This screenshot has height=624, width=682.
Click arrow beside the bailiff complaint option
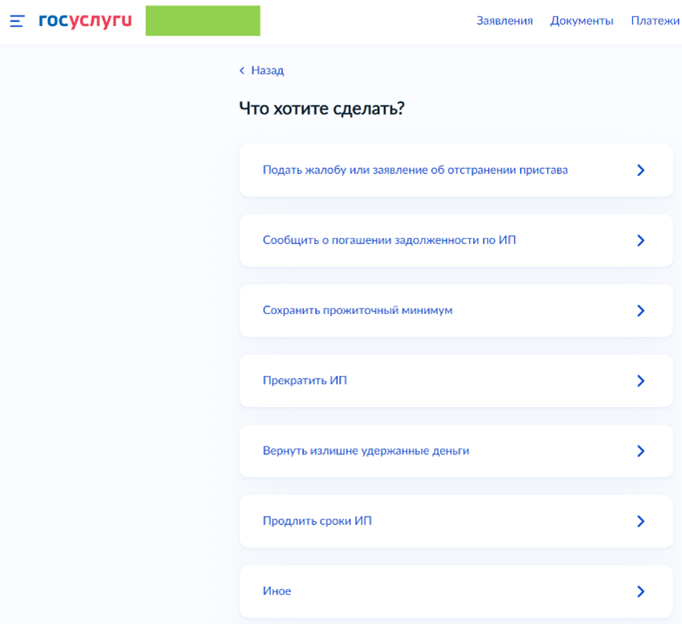click(x=641, y=171)
